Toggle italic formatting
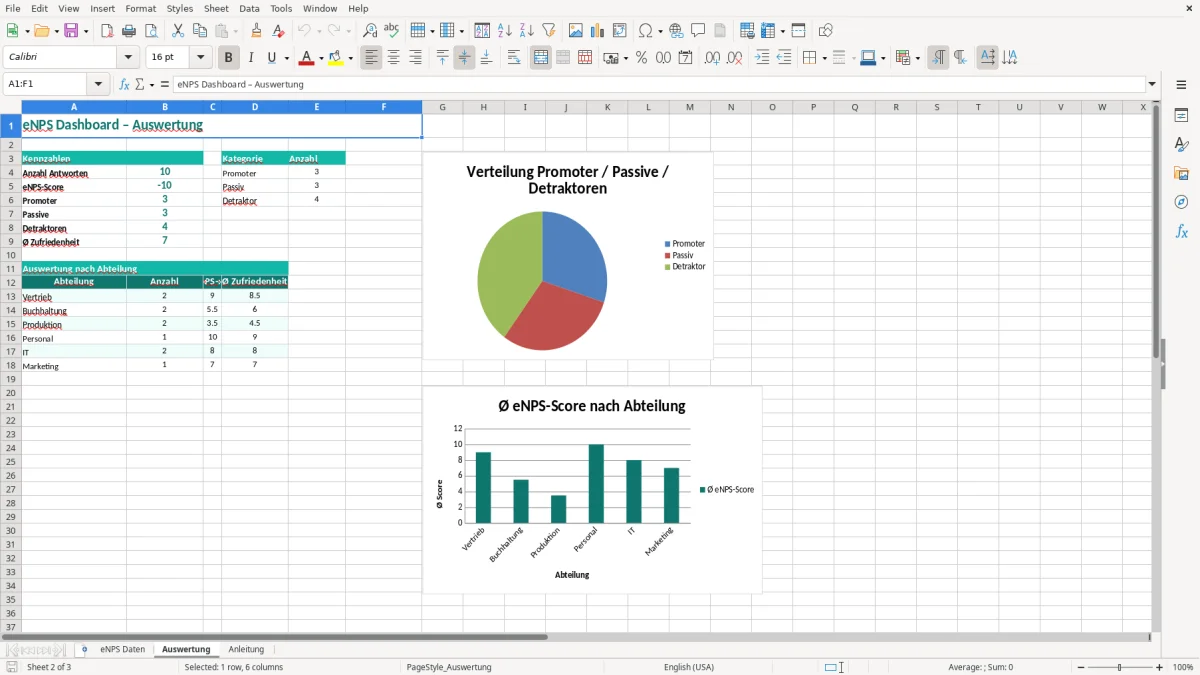The image size is (1200, 675). (251, 58)
